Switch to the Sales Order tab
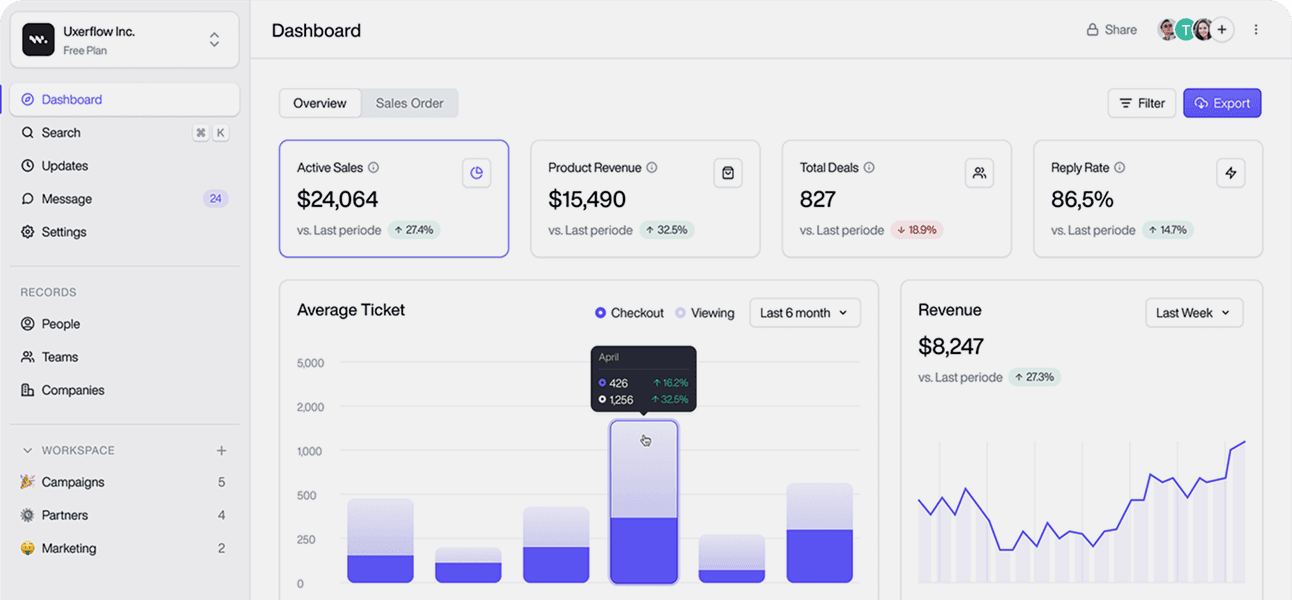Viewport: 1292px width, 600px height. [x=409, y=103]
